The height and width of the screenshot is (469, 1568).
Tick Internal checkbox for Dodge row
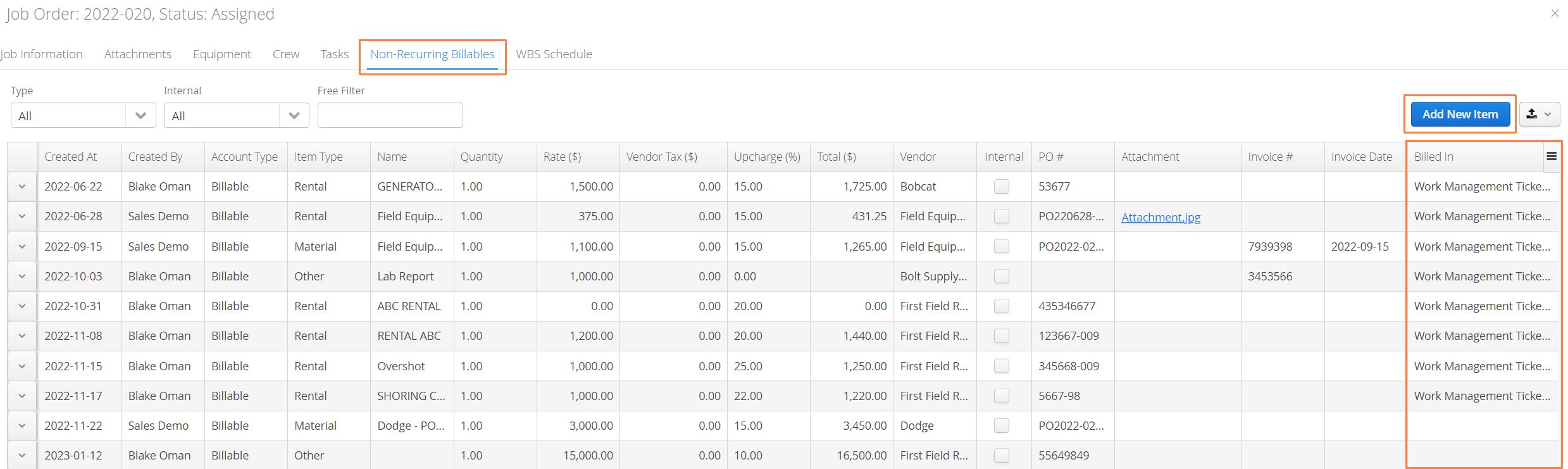pyautogui.click(x=1002, y=426)
